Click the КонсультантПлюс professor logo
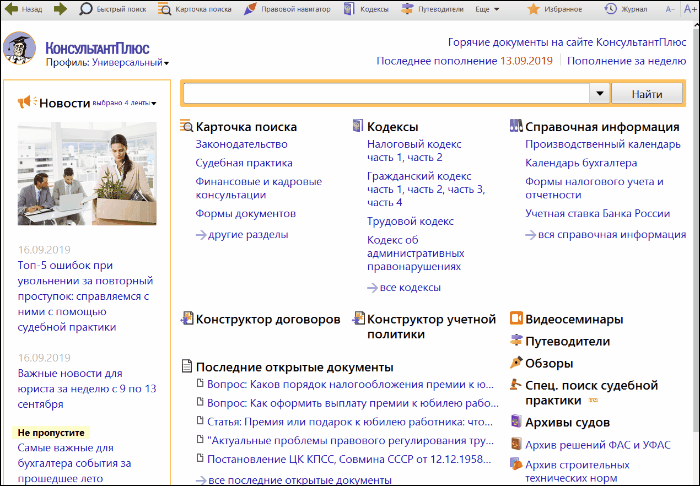 click(19, 48)
